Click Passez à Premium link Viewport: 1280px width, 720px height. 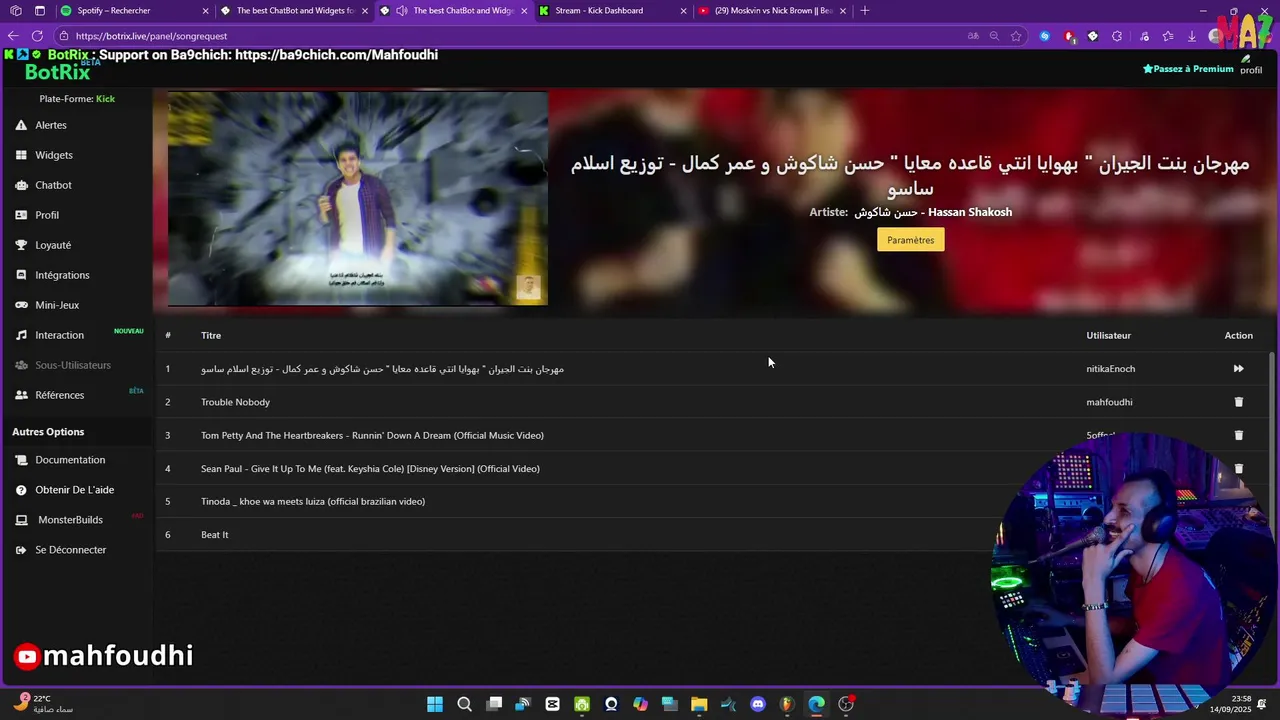(1188, 69)
